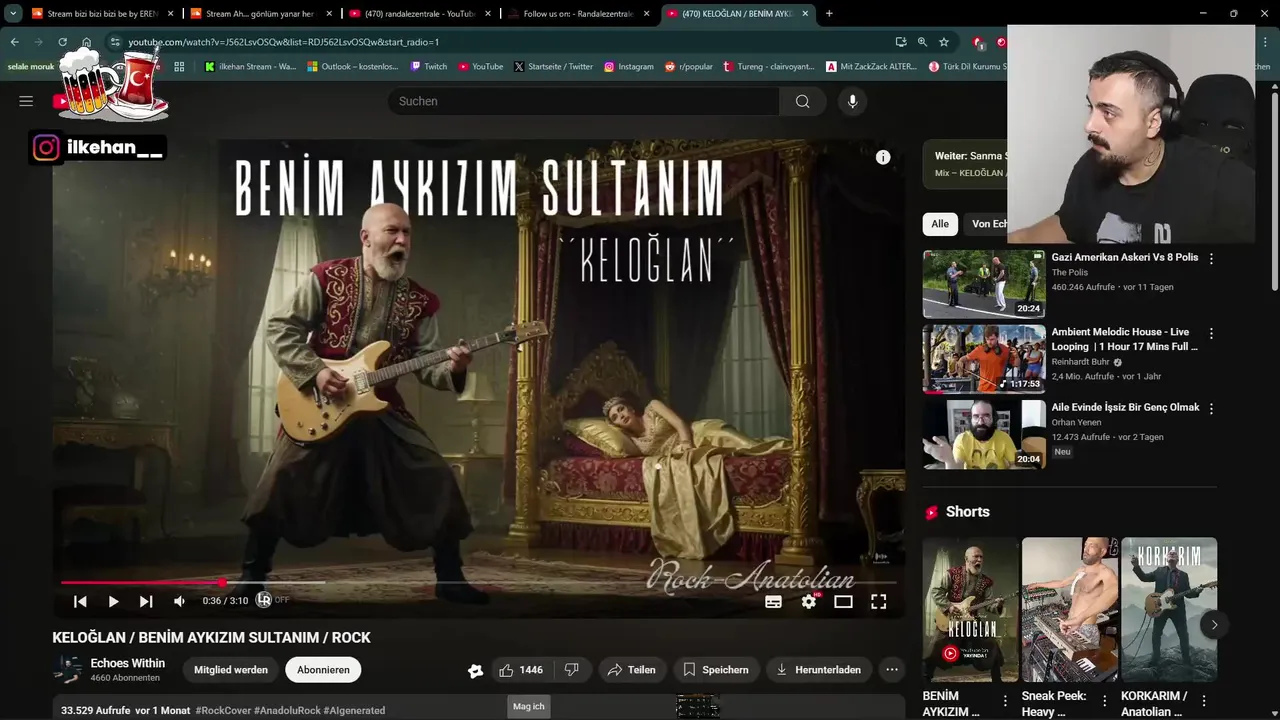1280x720 pixels.
Task: Open the KELOĞLAN short thumbnail
Action: point(970,610)
